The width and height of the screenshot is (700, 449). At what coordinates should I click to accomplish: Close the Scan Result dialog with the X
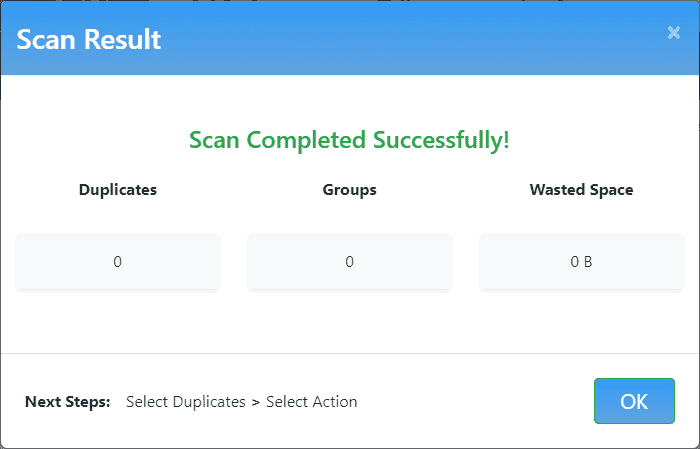click(x=674, y=33)
